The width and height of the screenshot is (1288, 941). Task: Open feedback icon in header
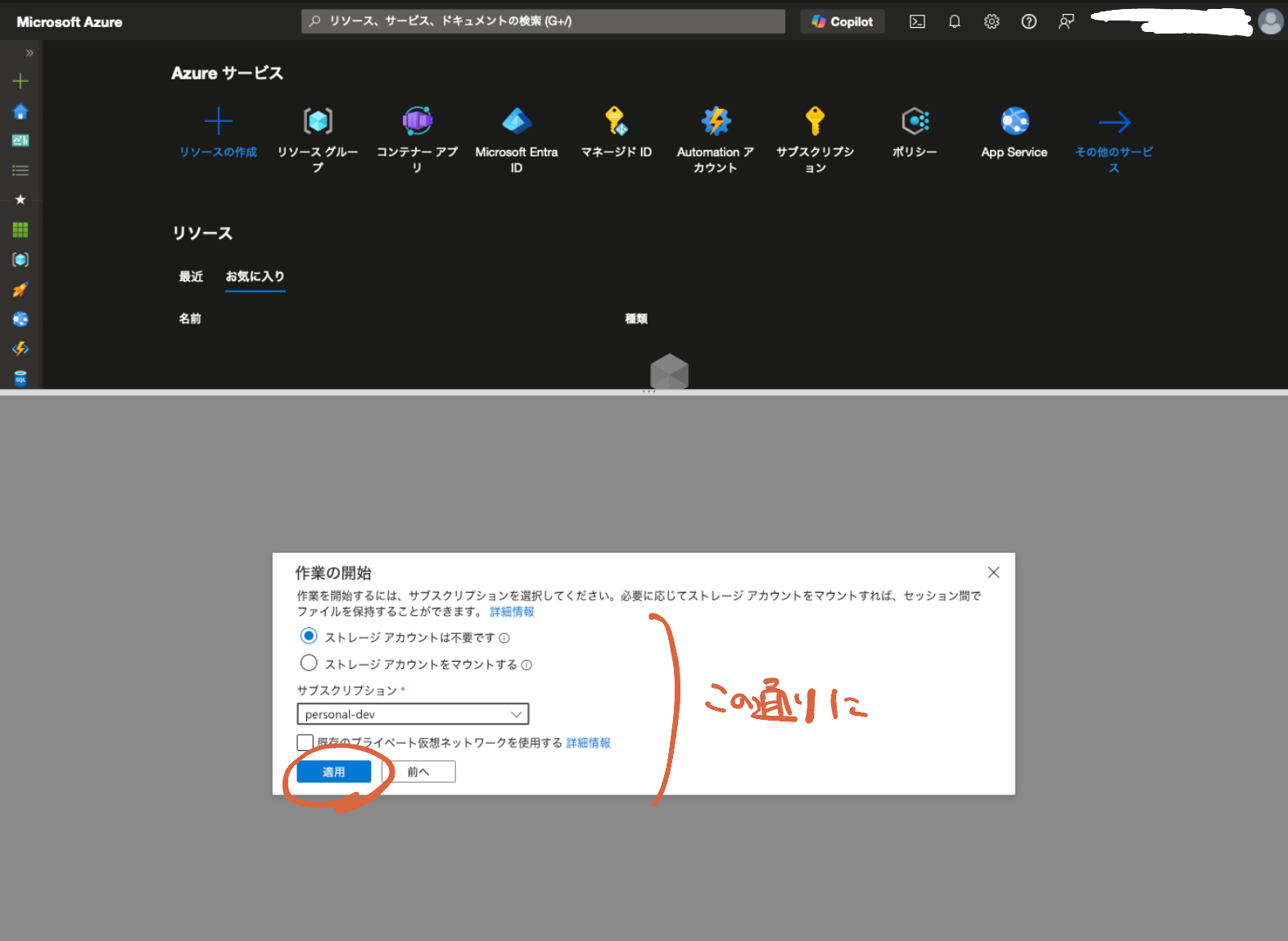pos(1066,22)
